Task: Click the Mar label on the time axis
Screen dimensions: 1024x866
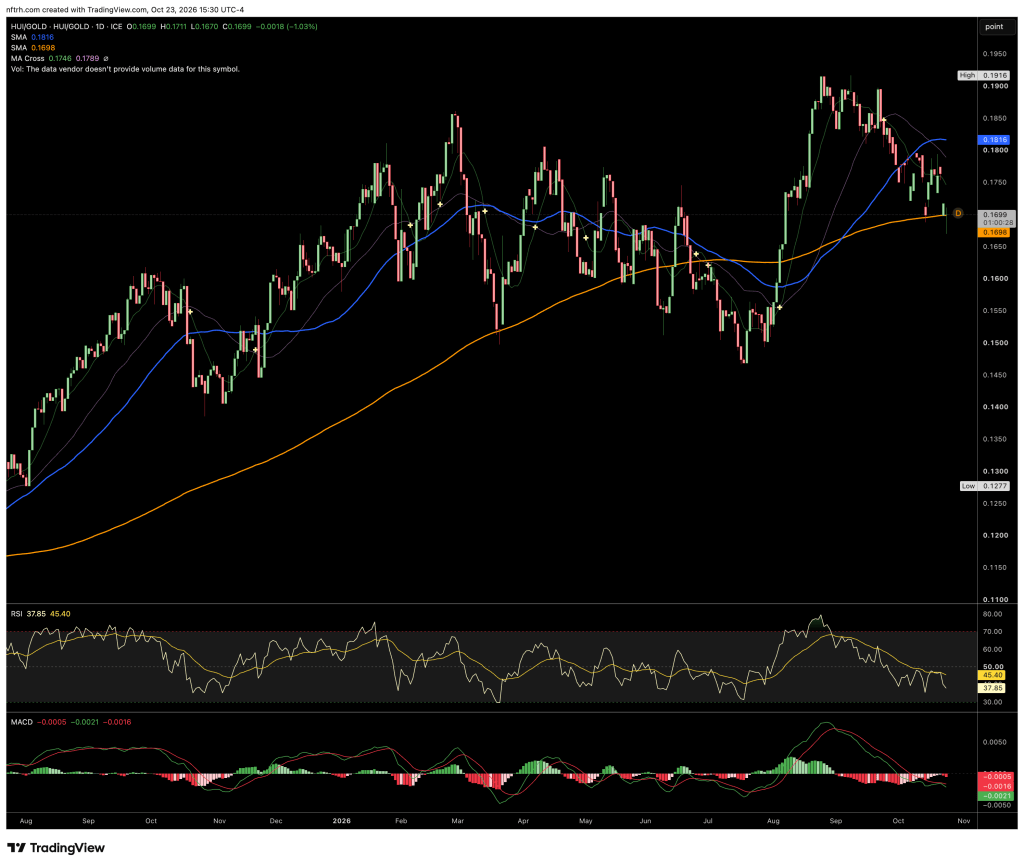Action: (x=458, y=821)
